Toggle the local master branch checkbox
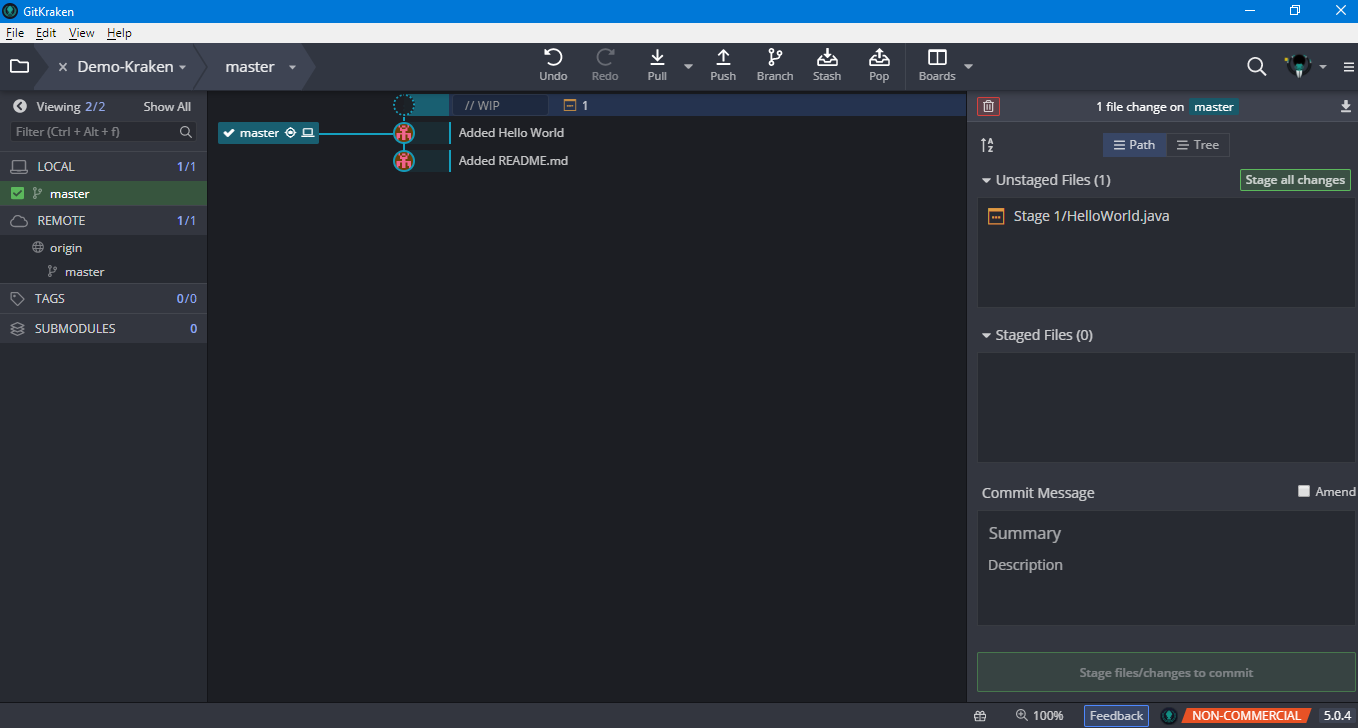 pos(17,194)
